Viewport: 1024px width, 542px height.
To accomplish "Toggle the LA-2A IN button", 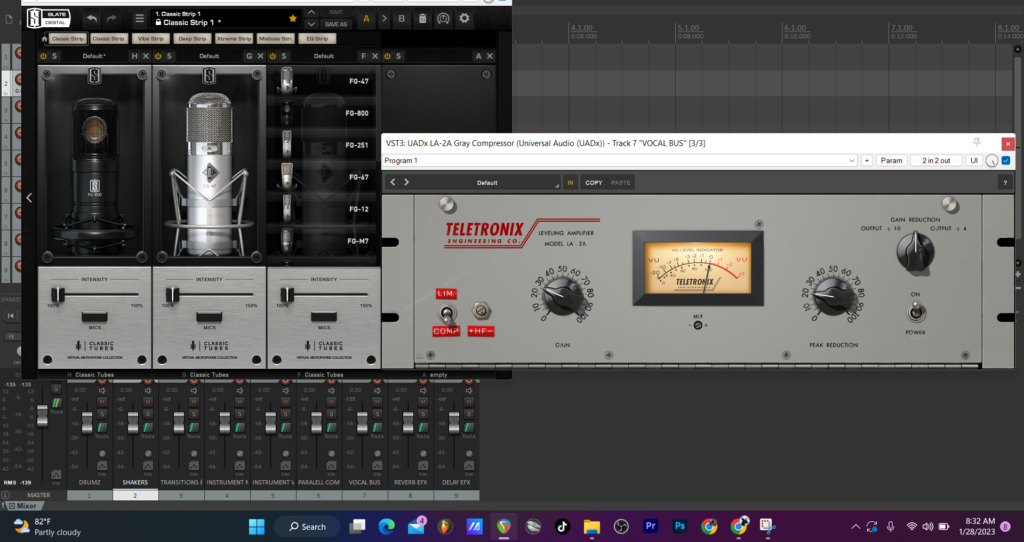I will point(570,183).
